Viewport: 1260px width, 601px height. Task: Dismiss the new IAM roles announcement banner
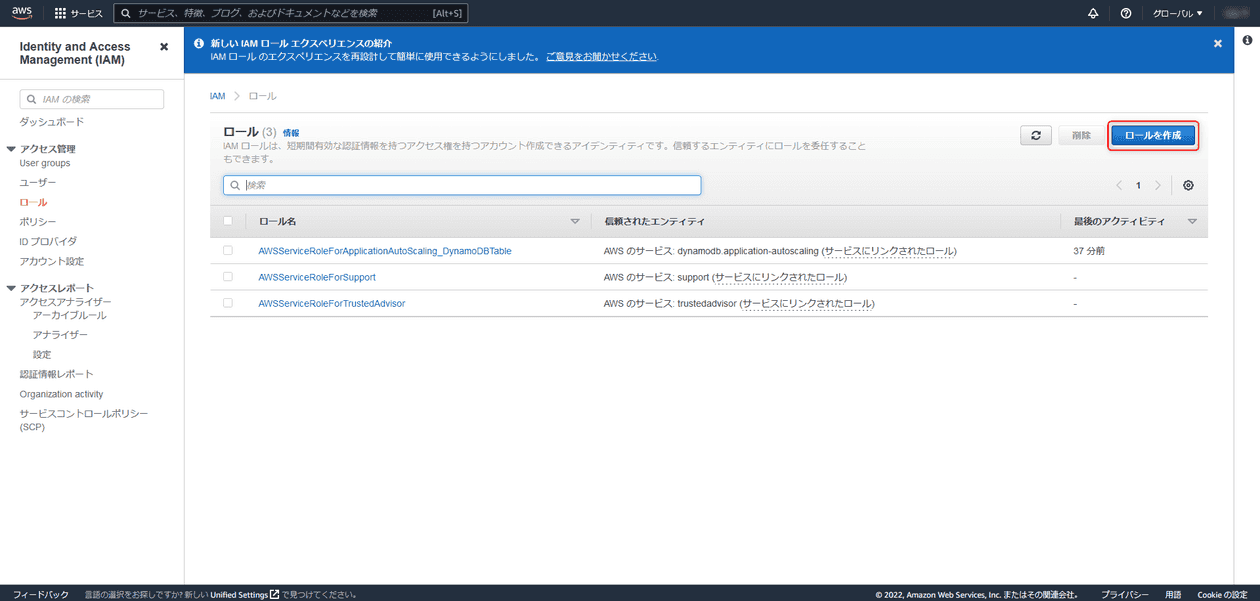[1217, 43]
